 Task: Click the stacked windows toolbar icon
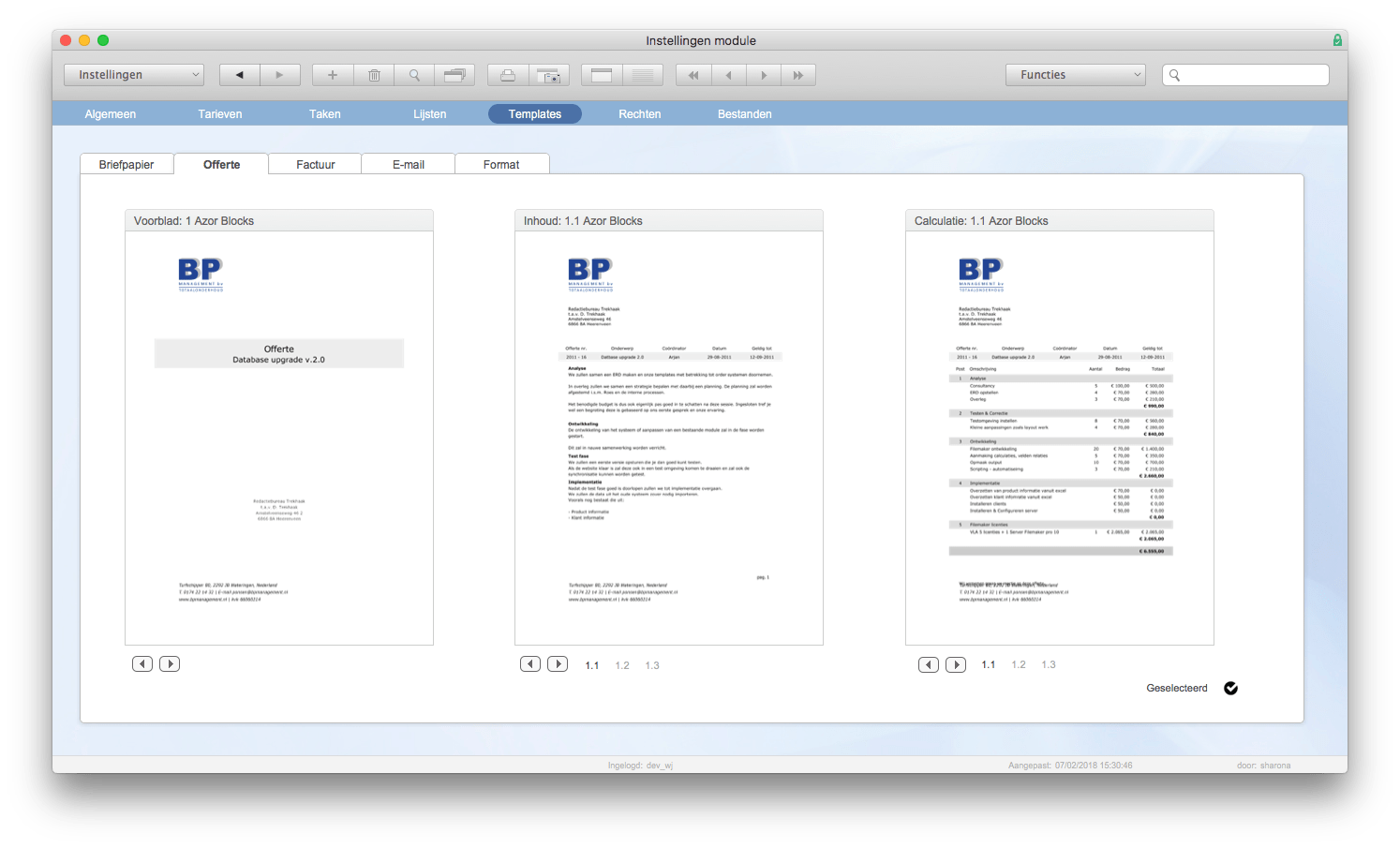454,75
